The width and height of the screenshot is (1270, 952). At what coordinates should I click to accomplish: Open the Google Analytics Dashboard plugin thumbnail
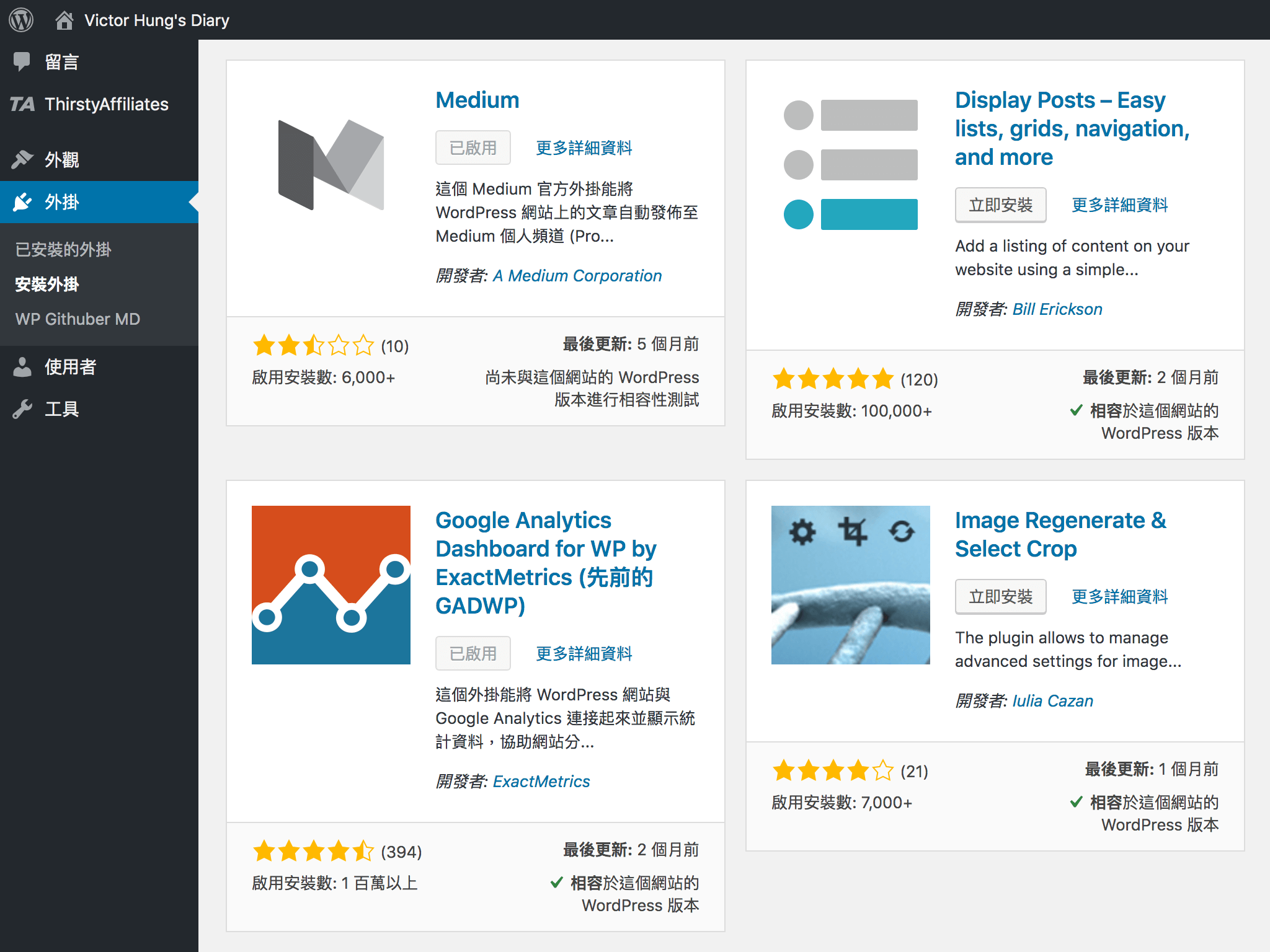click(331, 585)
